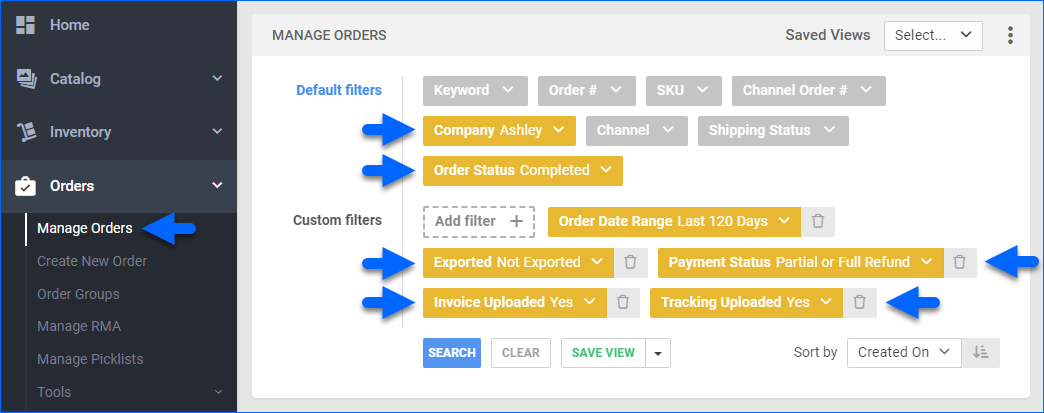
Task: Delete the Order Date Range filter
Action: tap(818, 221)
